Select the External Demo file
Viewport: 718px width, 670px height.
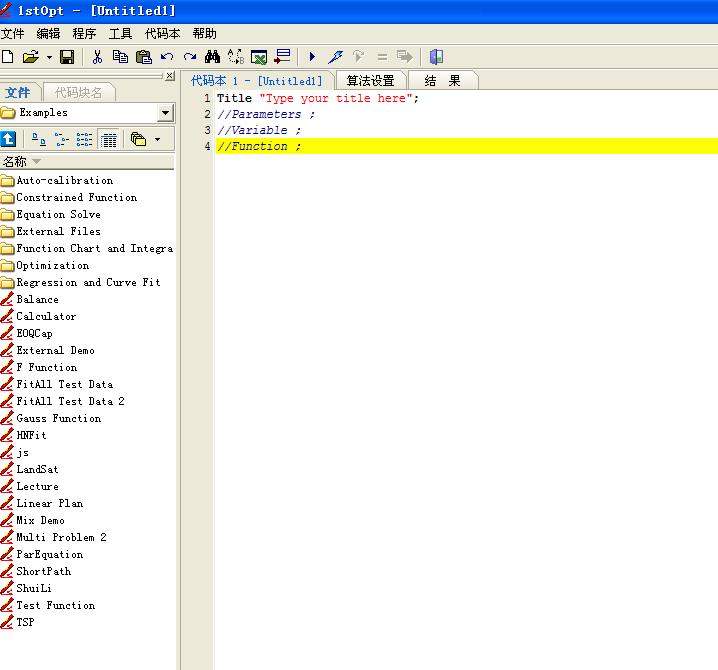48,350
